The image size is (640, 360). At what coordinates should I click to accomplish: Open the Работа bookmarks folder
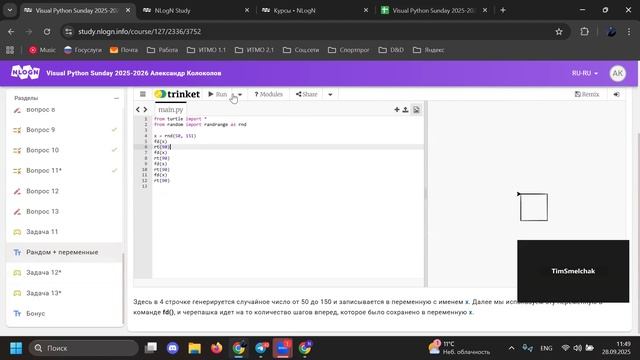pyautogui.click(x=162, y=50)
